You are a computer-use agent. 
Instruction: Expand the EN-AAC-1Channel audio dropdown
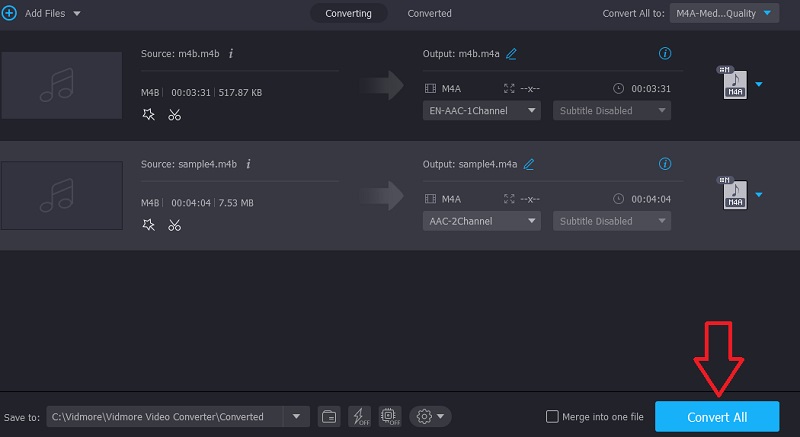coord(484,111)
